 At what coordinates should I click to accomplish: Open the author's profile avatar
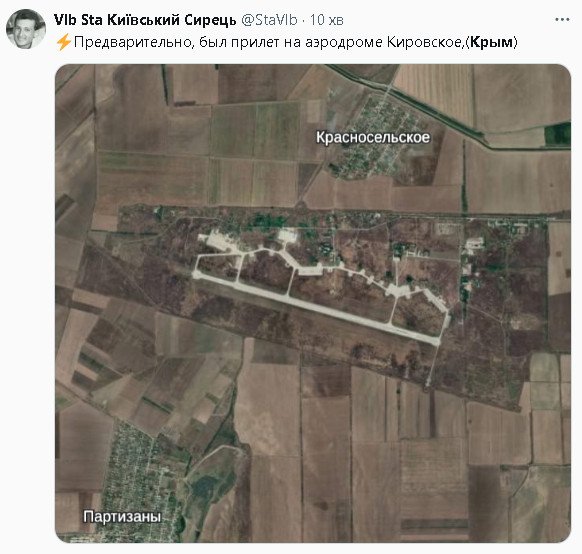click(x=26, y=29)
